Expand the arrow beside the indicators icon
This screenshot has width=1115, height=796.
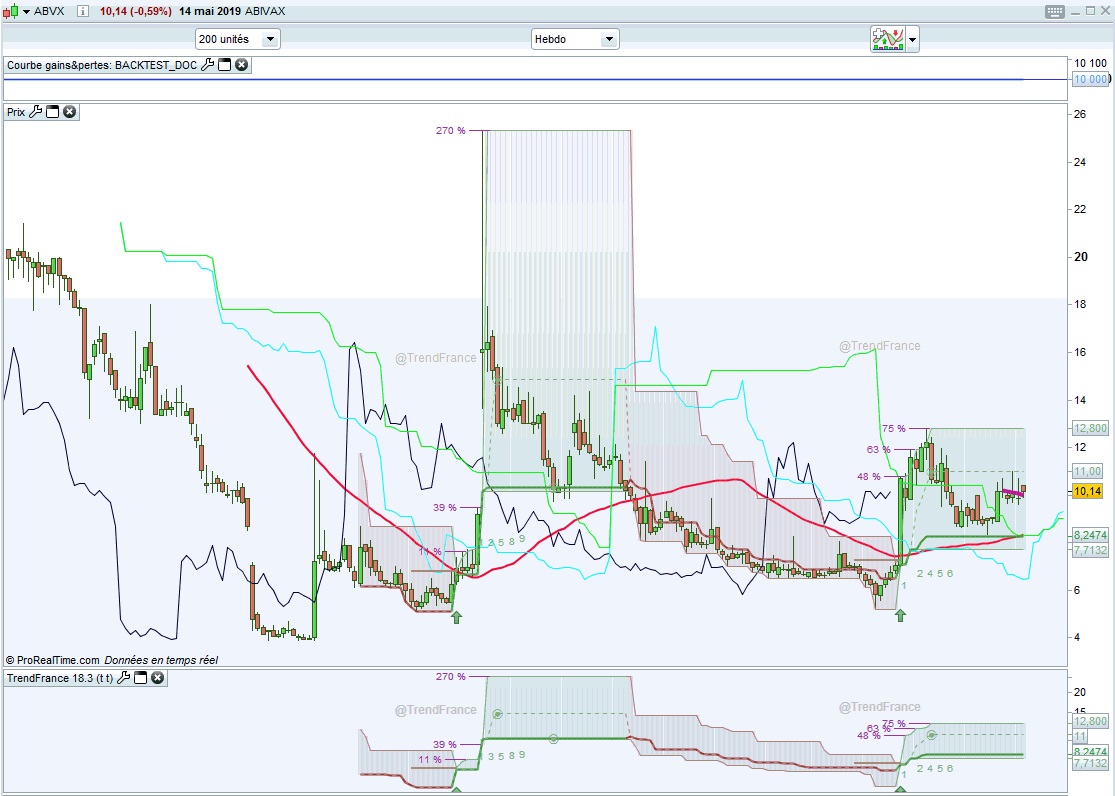click(912, 39)
